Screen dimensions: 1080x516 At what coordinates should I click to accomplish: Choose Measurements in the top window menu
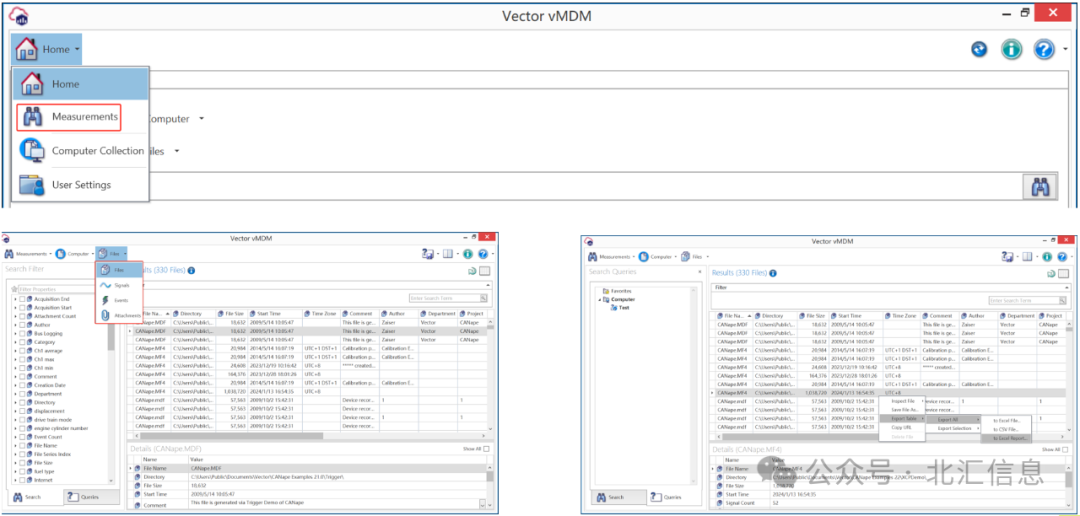(x=69, y=117)
